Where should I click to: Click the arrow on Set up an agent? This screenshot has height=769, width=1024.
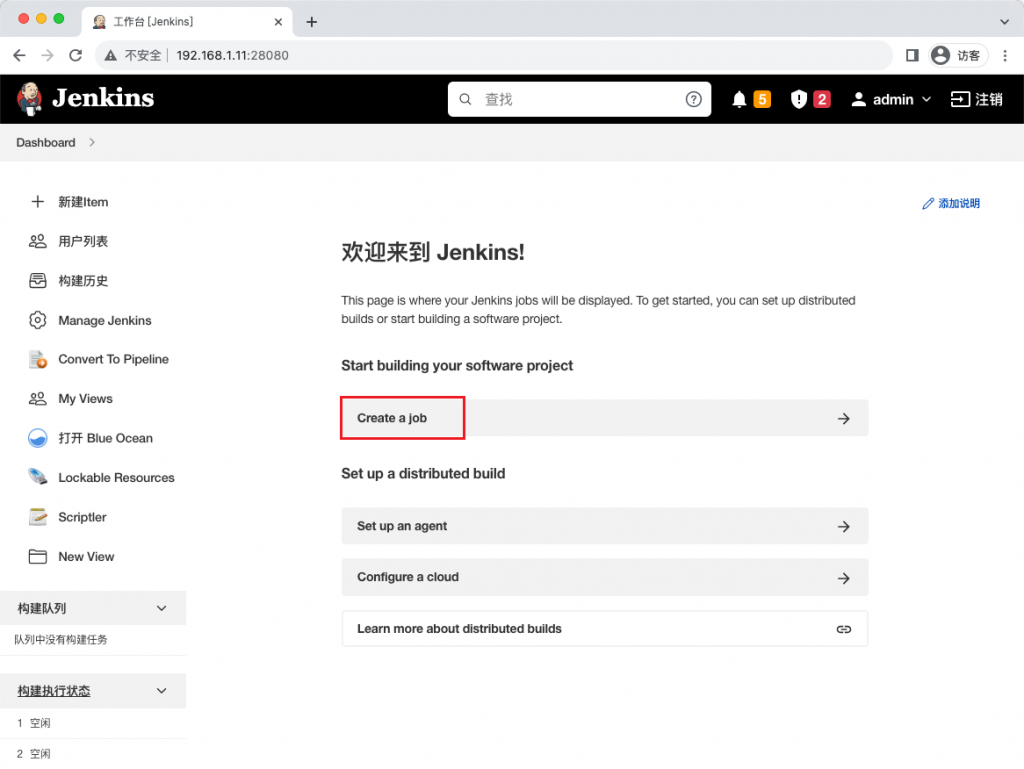[844, 526]
